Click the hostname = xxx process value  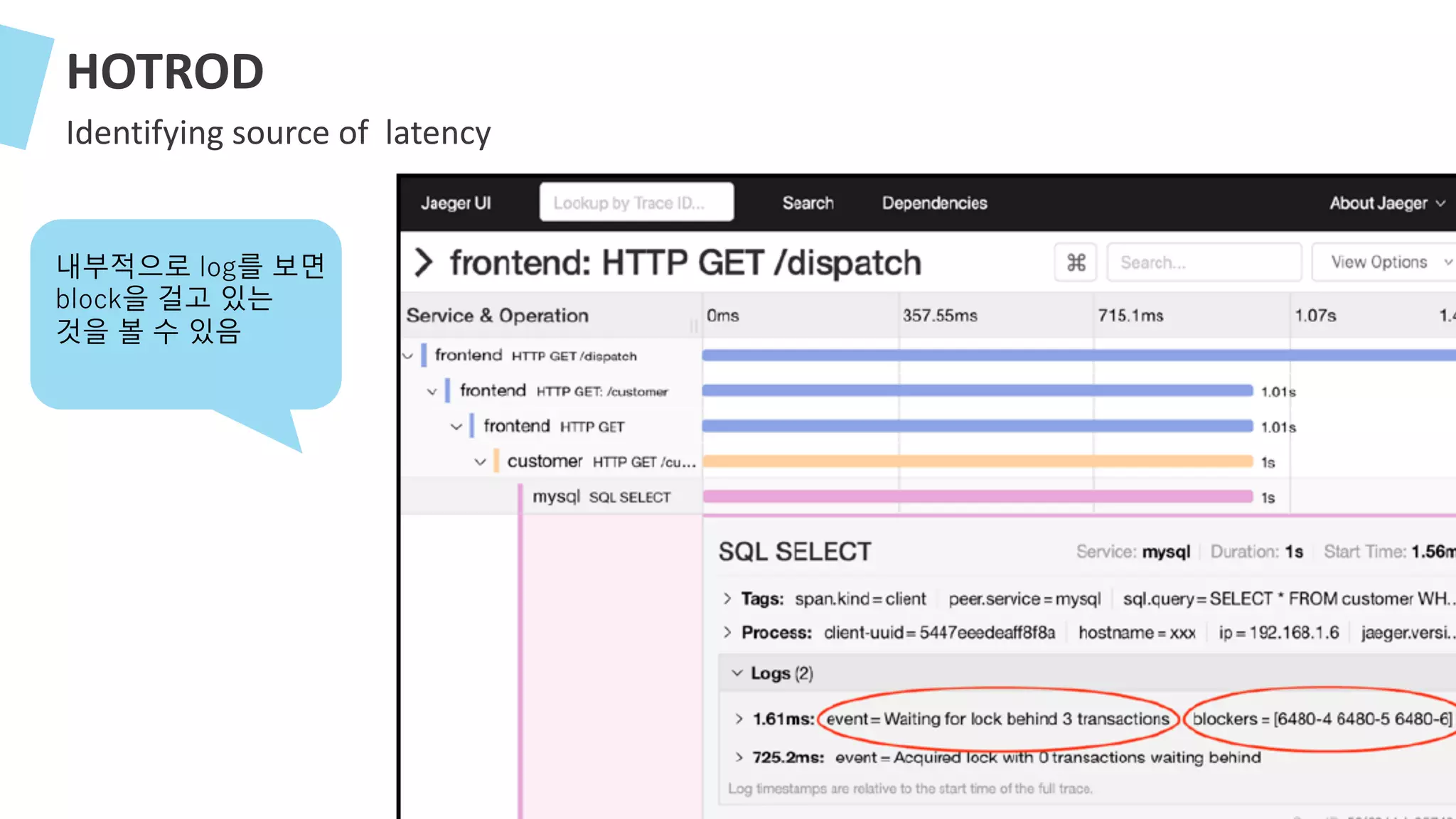[x=1137, y=632]
